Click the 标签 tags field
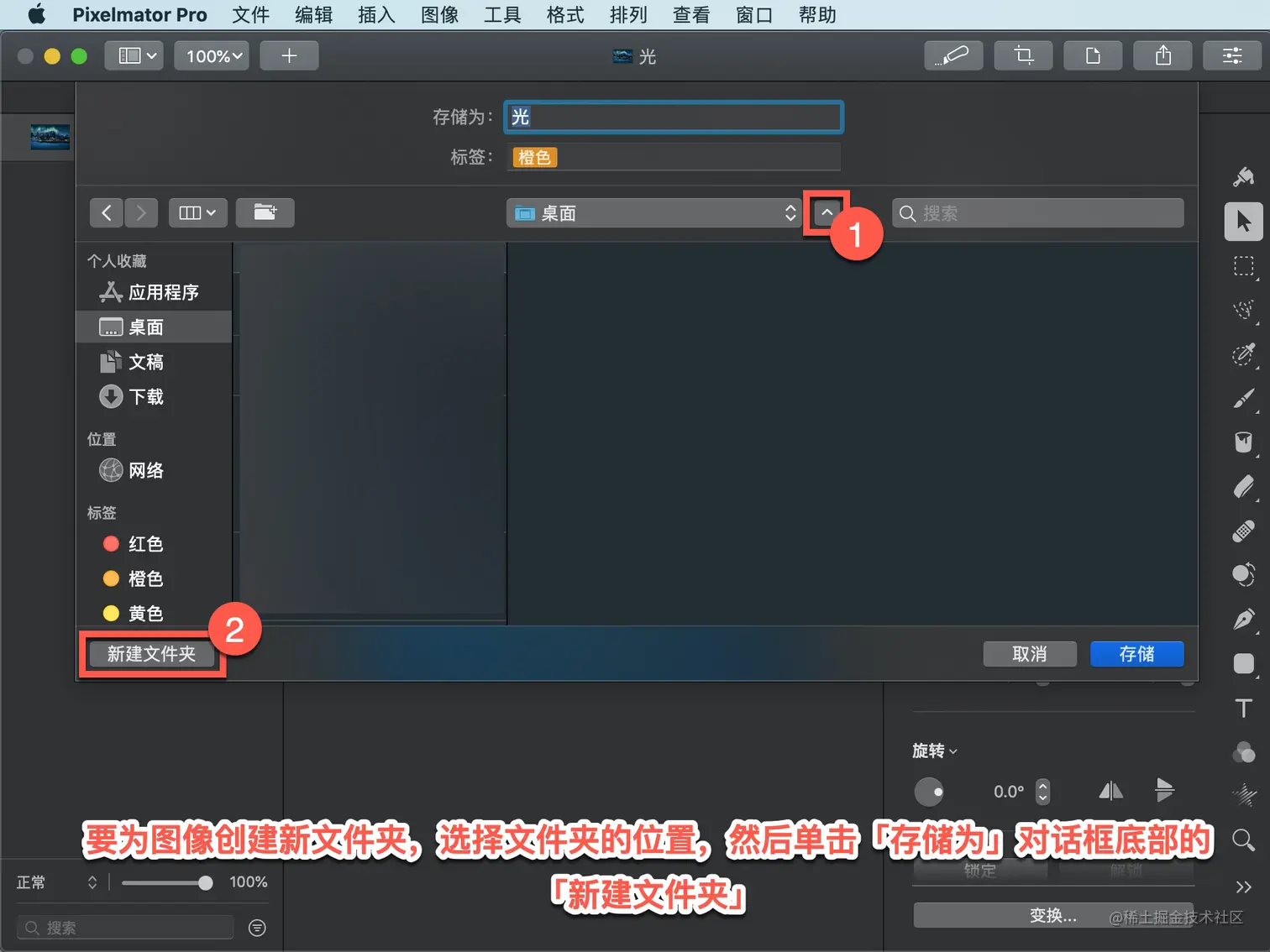The width and height of the screenshot is (1270, 952). click(674, 157)
